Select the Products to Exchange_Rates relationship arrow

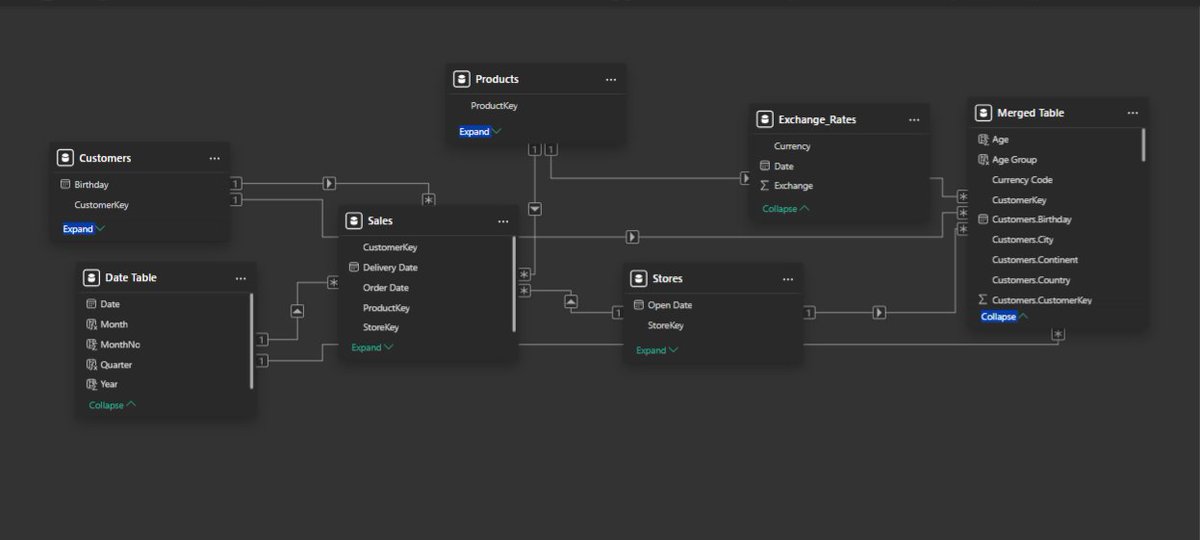745,178
